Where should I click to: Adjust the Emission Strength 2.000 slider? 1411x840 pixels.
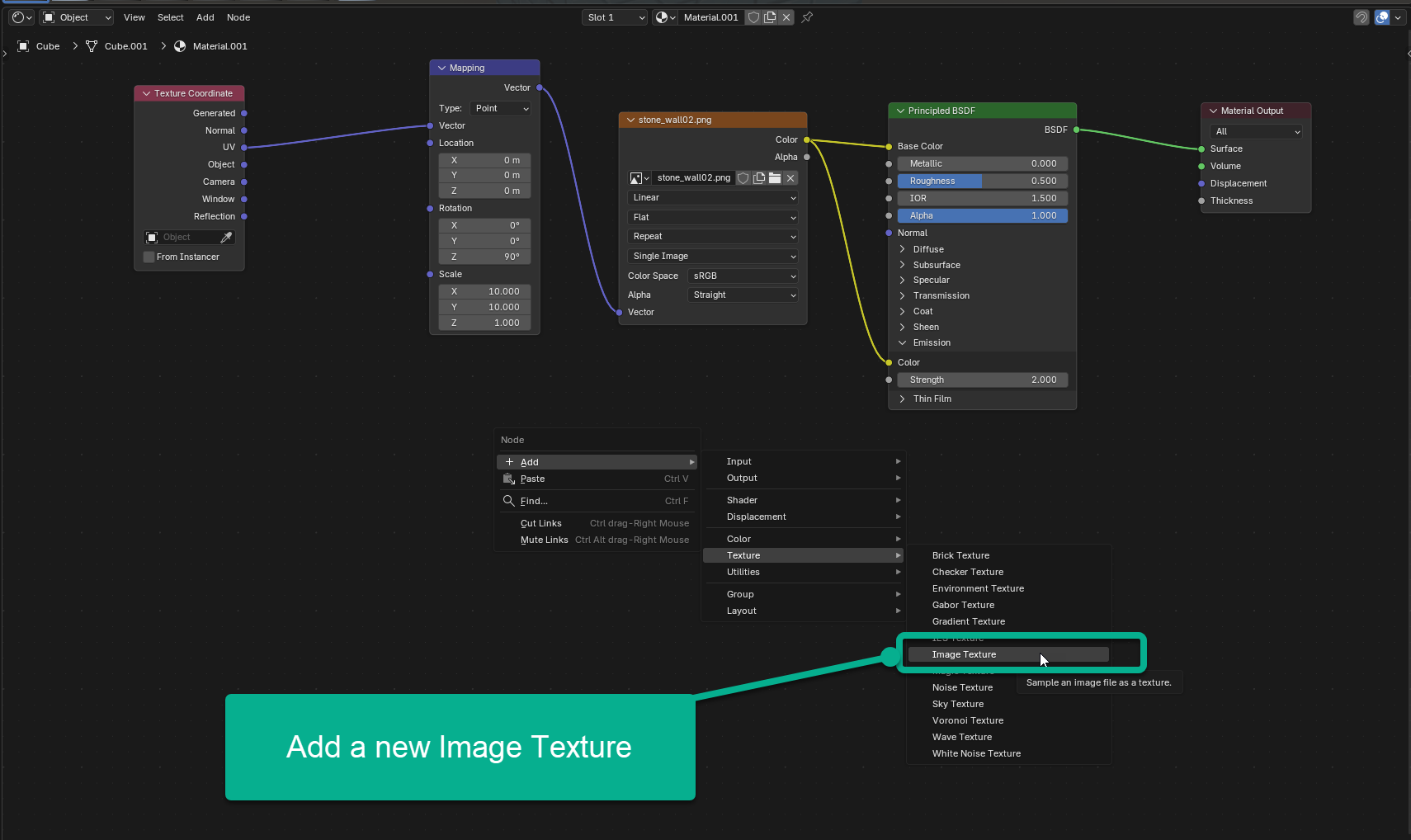point(982,380)
